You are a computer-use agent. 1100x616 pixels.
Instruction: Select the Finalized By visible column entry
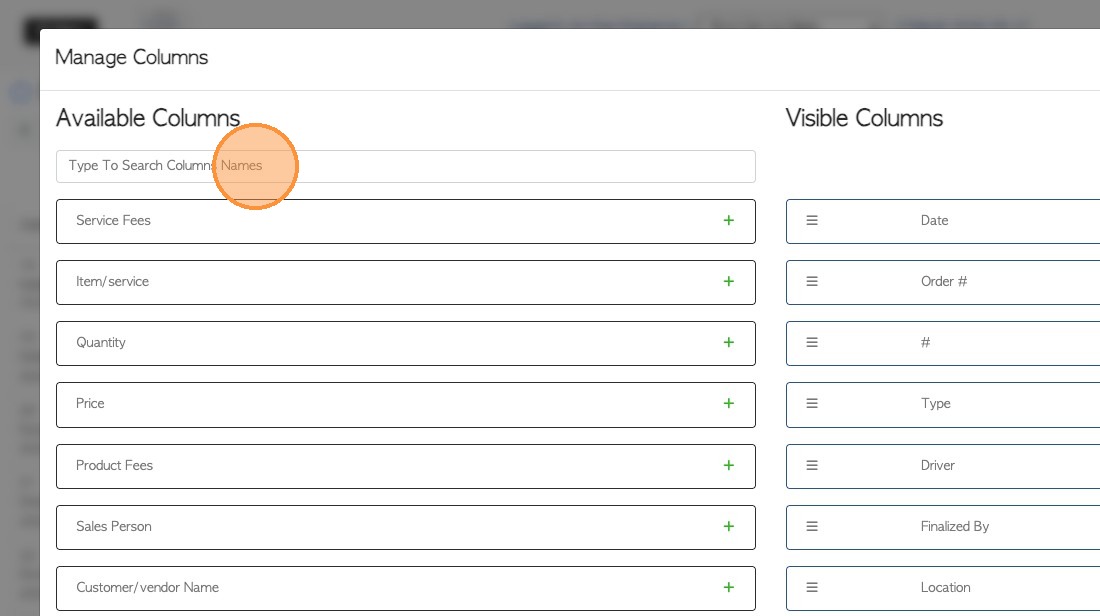955,527
